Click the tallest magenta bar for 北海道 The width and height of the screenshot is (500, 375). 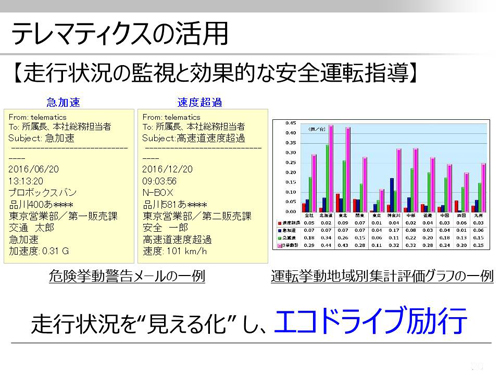click(x=331, y=169)
